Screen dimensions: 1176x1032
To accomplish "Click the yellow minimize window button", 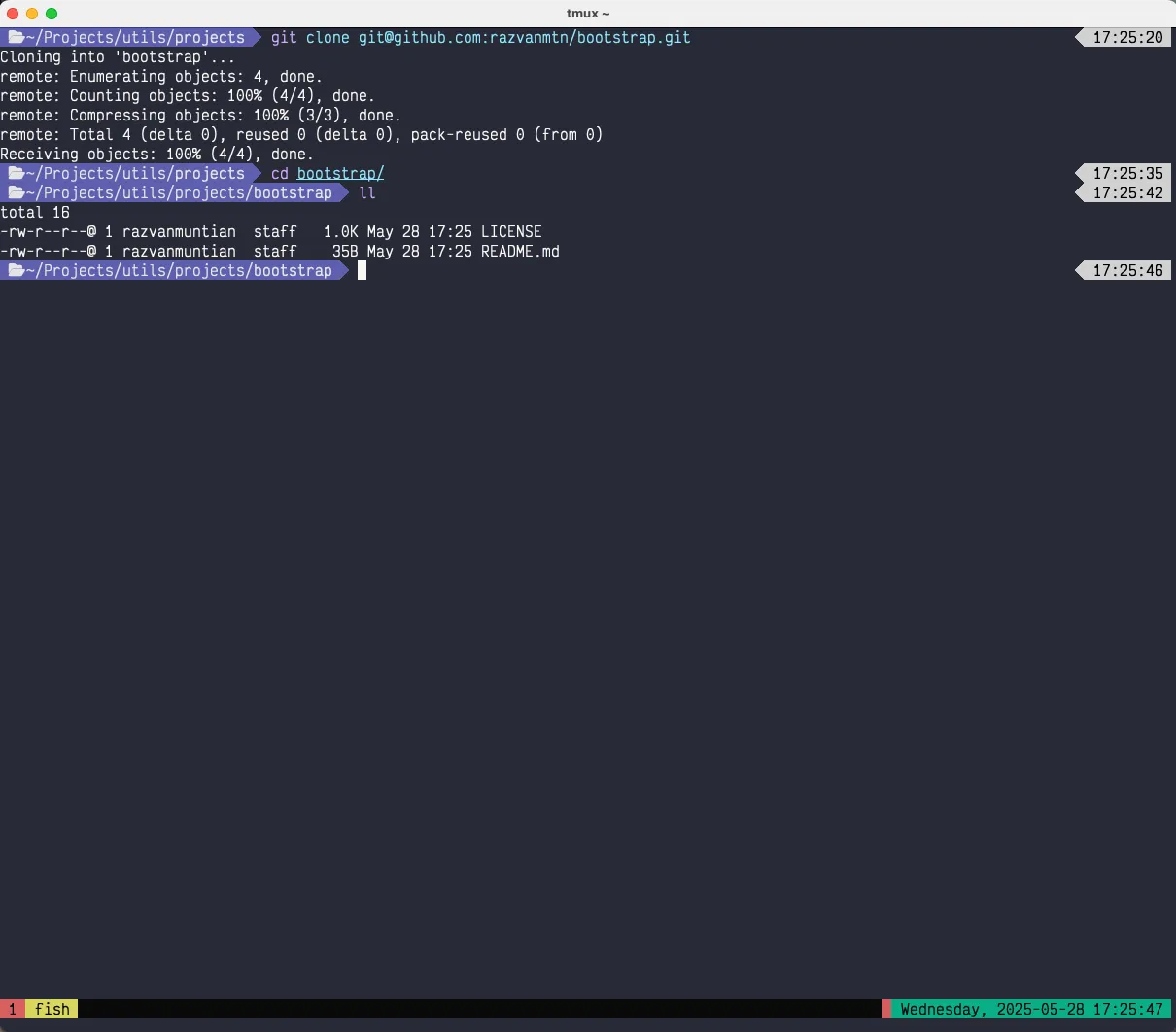I will pos(32,14).
